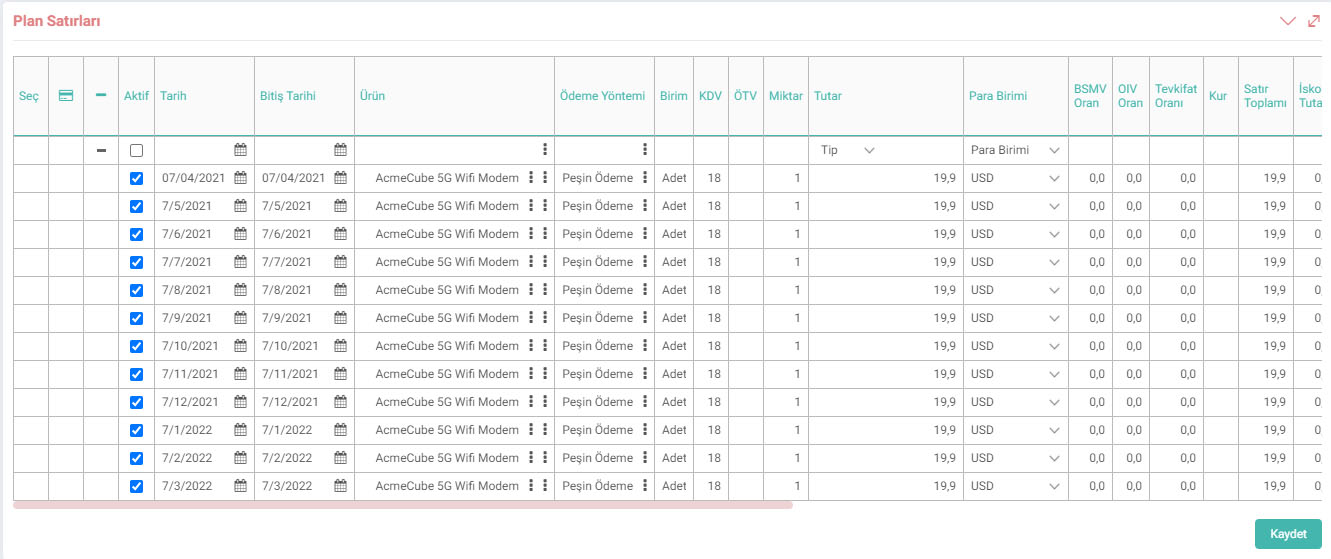
Task: Click Tutar value 19,9 in 7/8/2021 row
Action: point(945,290)
